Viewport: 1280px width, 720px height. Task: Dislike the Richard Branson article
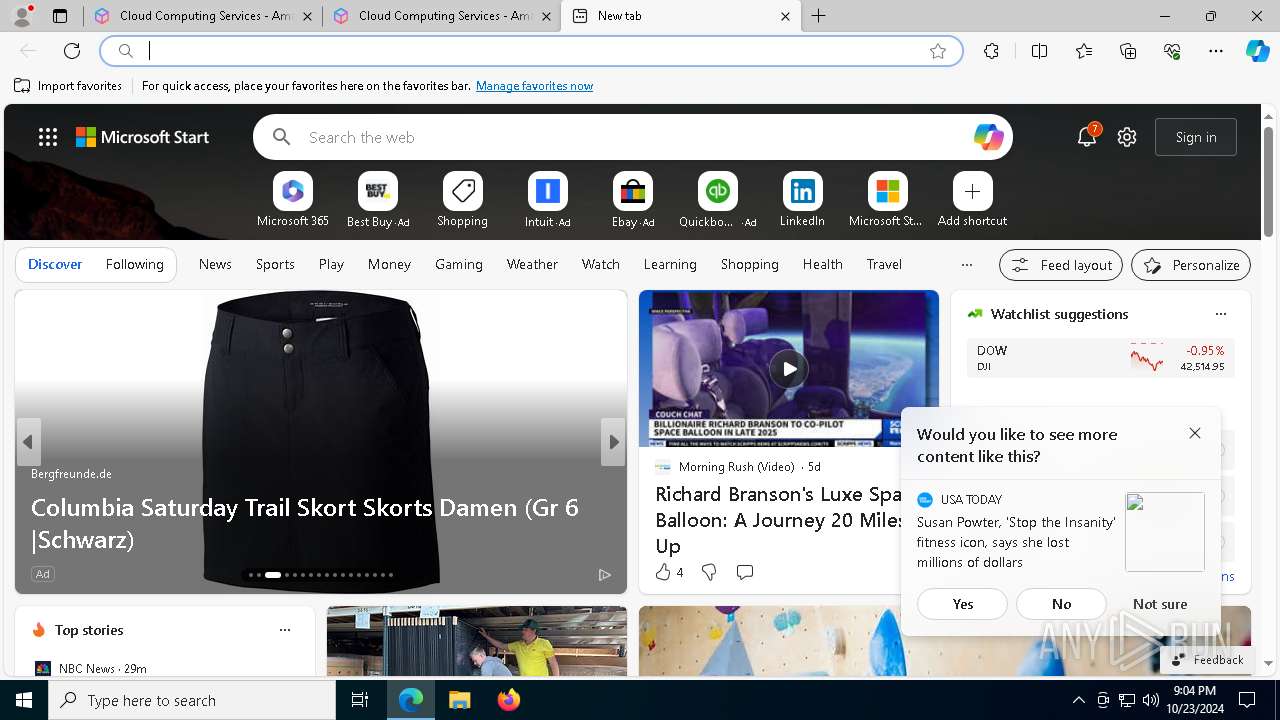709,572
